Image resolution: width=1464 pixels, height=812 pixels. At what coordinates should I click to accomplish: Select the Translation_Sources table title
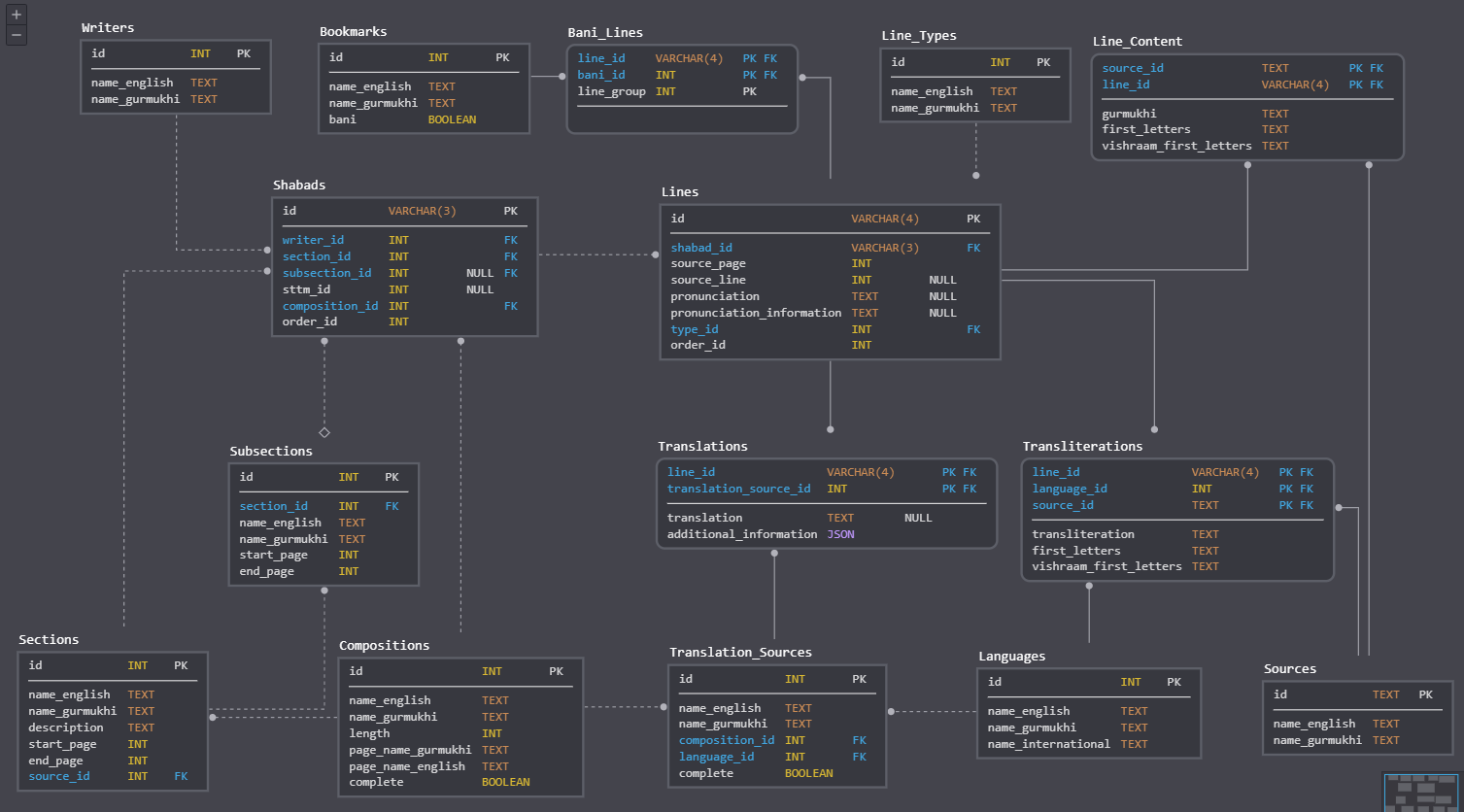pos(740,653)
